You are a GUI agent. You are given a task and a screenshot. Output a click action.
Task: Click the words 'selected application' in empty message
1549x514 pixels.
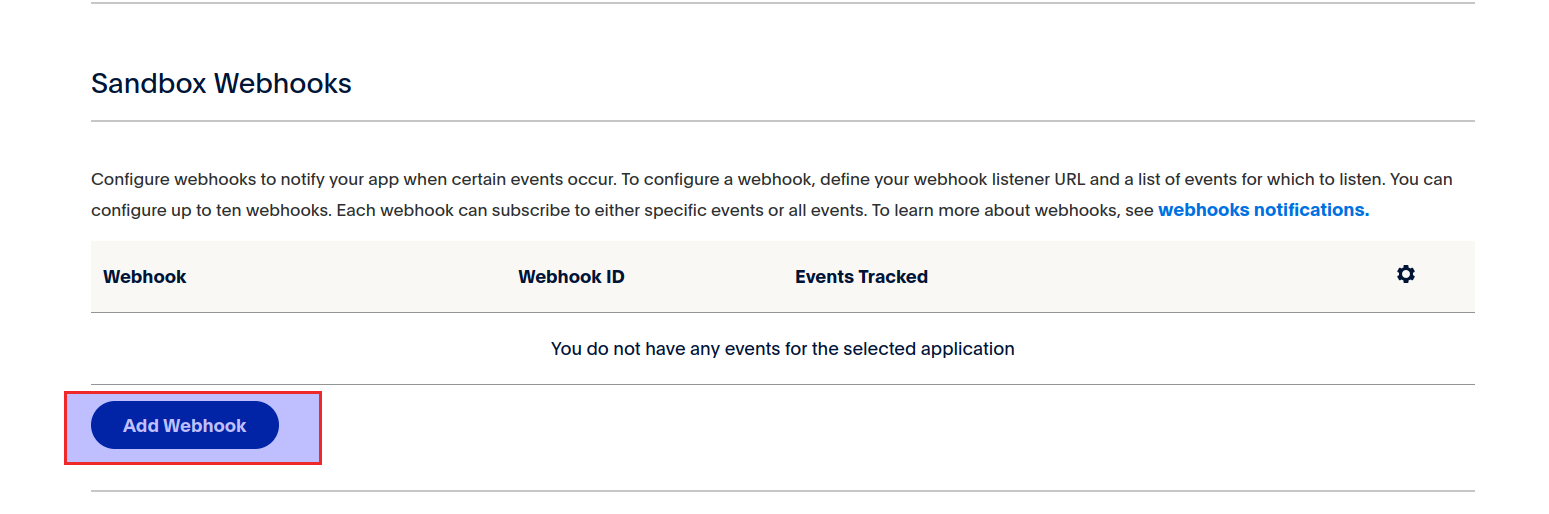click(928, 349)
